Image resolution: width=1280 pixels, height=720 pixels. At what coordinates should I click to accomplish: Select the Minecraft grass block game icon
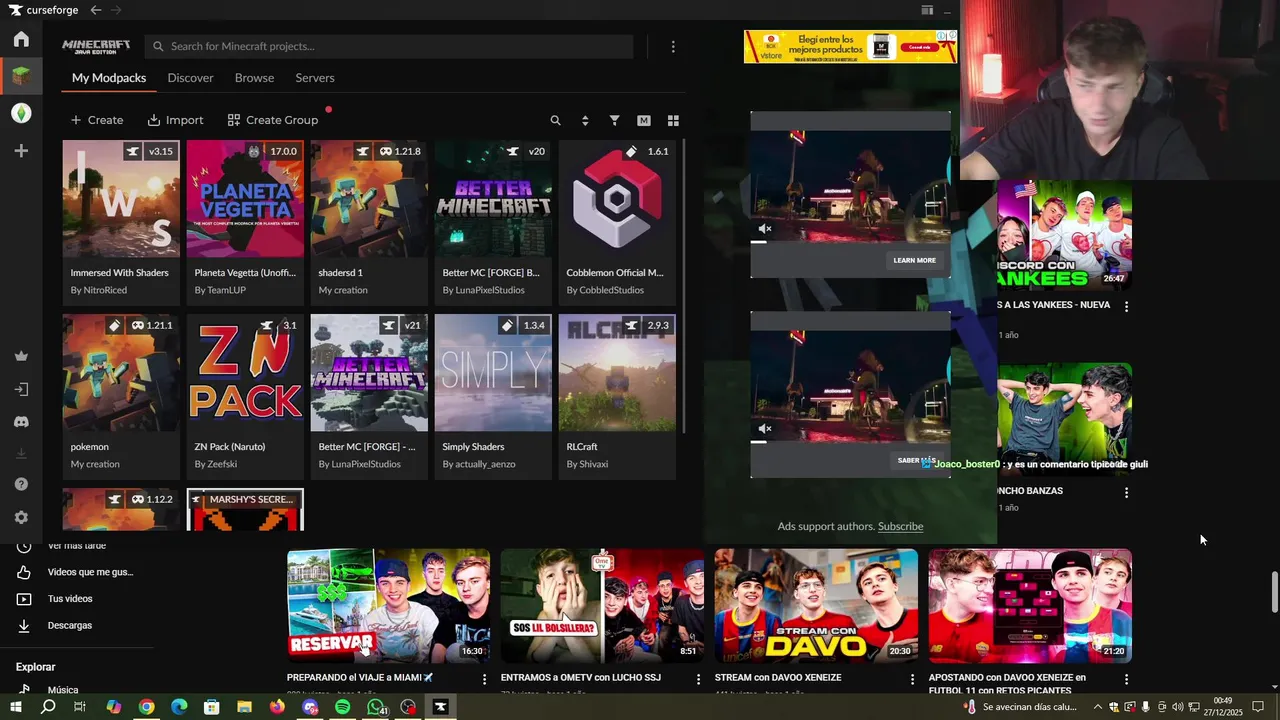tap(21, 75)
